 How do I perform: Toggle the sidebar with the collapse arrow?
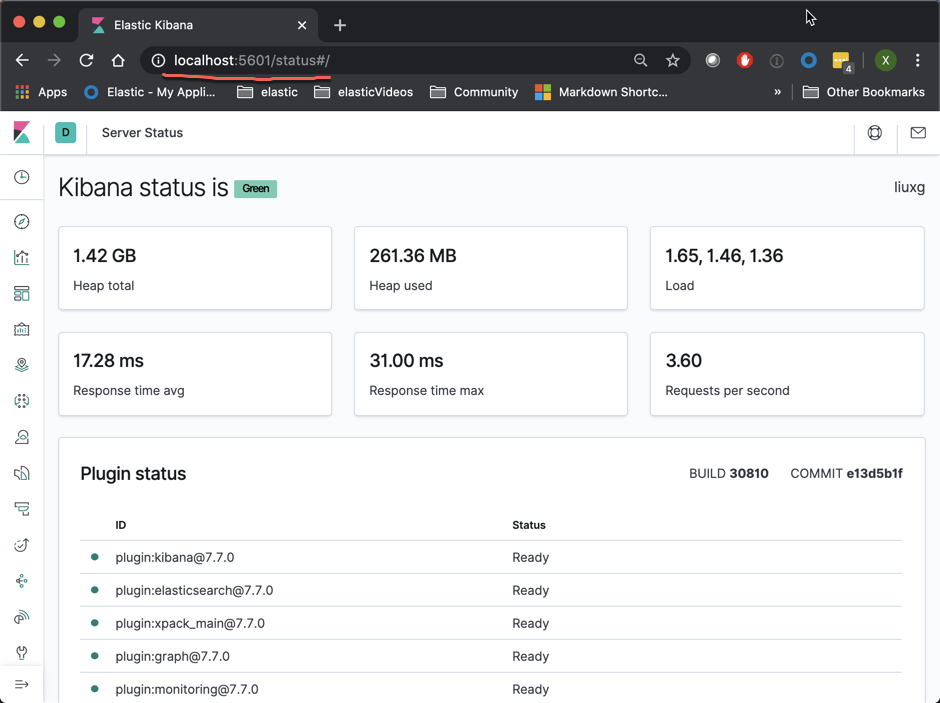click(21, 685)
